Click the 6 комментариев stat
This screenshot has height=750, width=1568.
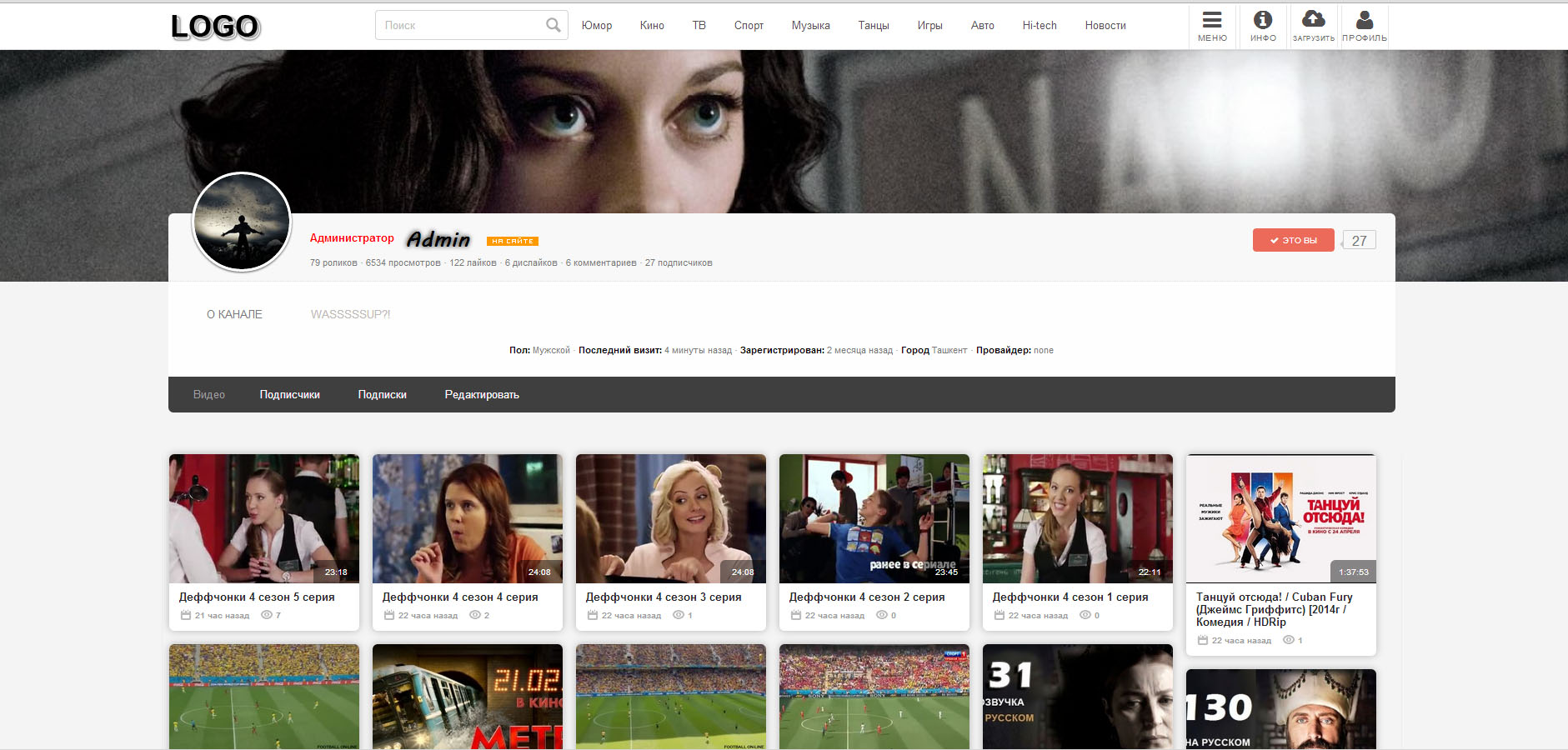[x=601, y=262]
